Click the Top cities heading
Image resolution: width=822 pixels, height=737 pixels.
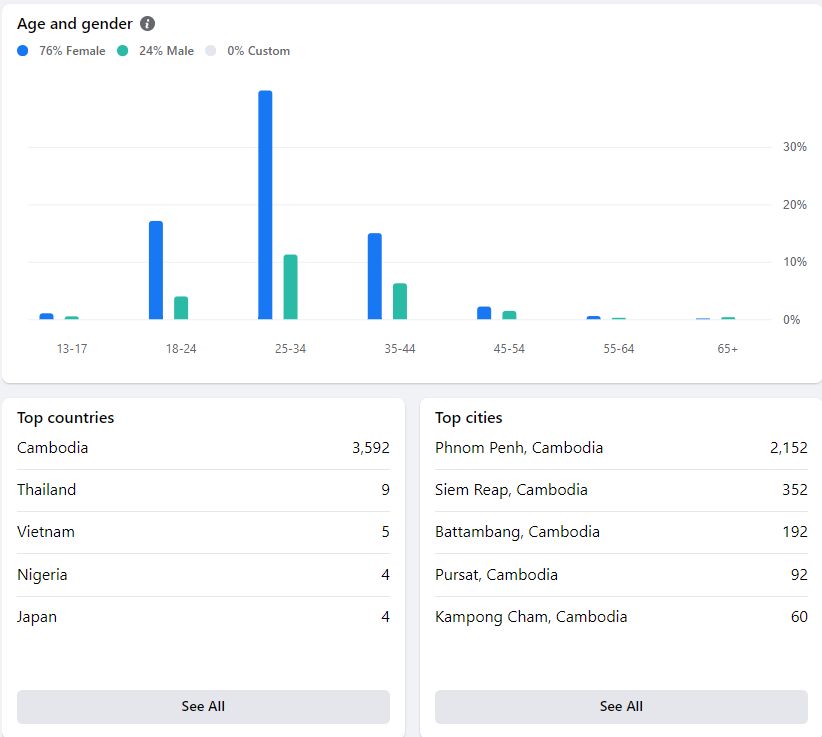coord(469,418)
